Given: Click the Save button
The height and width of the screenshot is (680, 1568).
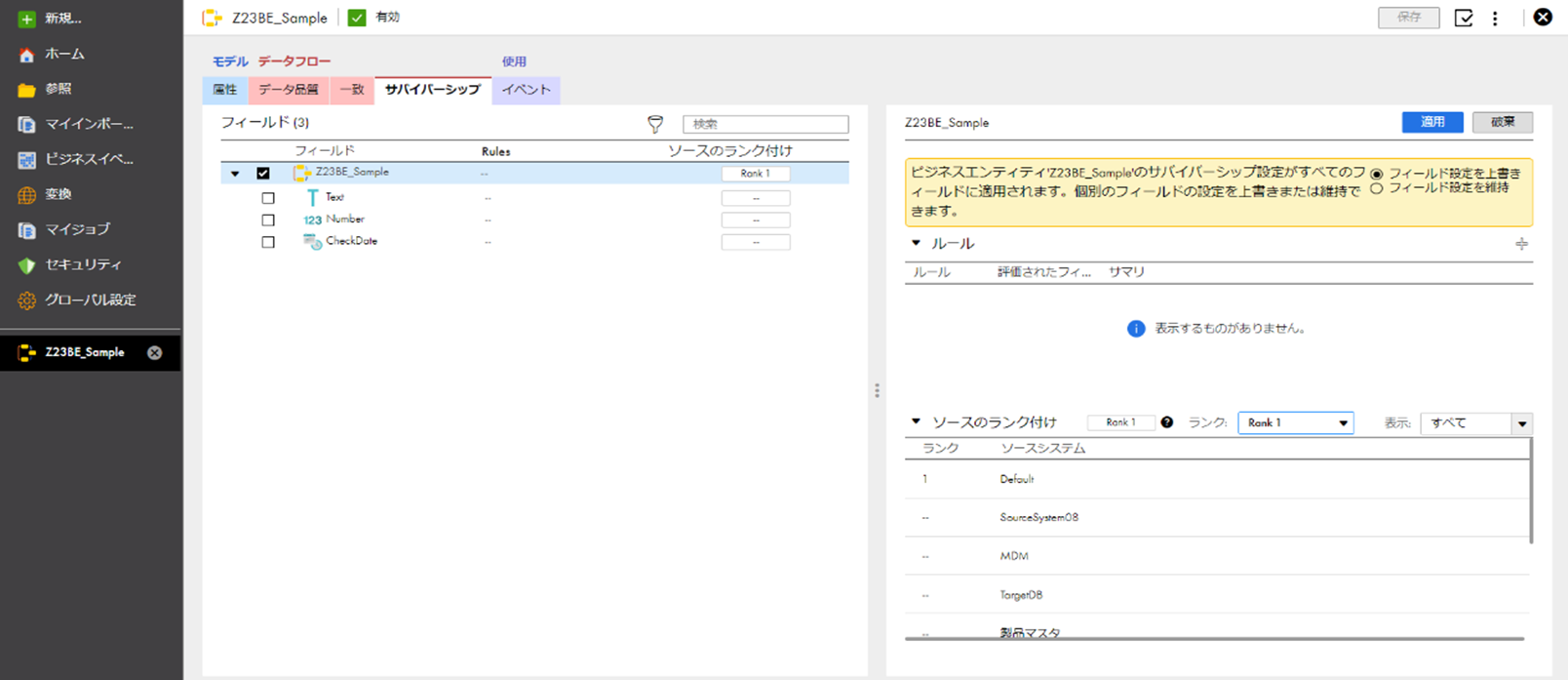Looking at the screenshot, I should click(1409, 18).
